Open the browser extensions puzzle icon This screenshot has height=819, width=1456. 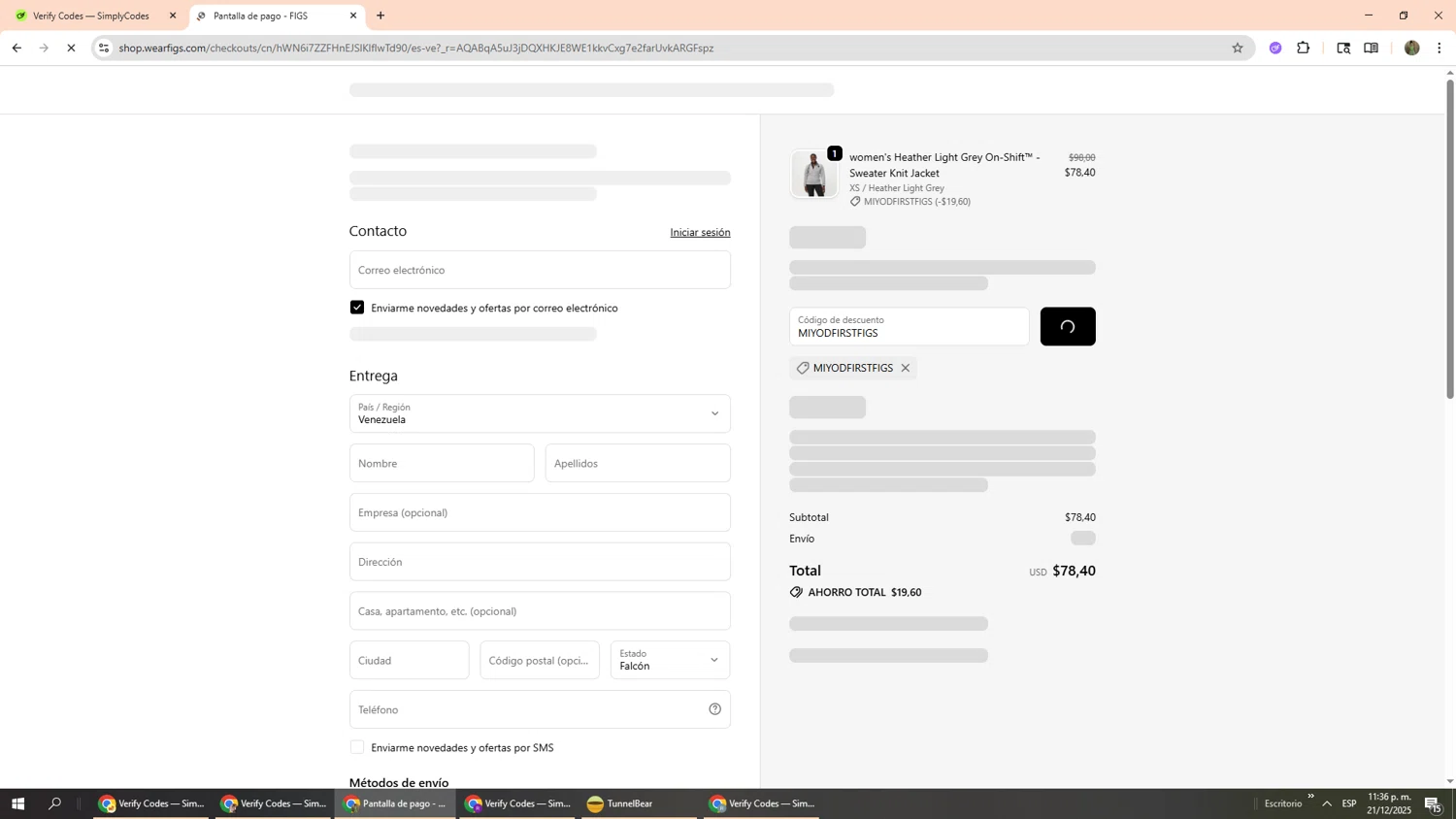[1303, 48]
